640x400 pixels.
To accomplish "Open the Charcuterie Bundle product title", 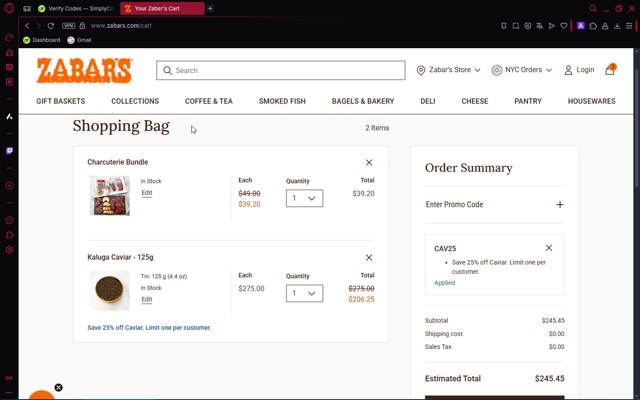I will [x=118, y=162].
